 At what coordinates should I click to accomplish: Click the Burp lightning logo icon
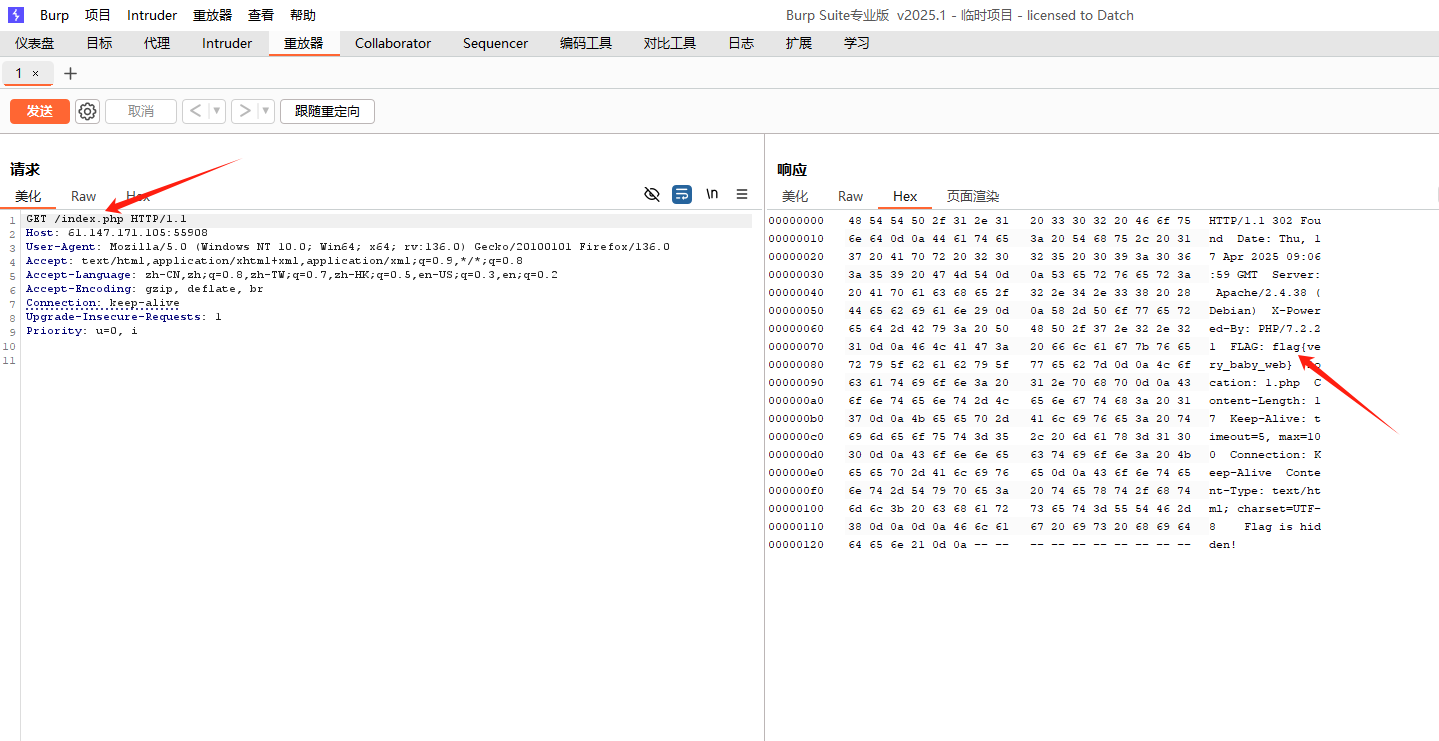16,15
